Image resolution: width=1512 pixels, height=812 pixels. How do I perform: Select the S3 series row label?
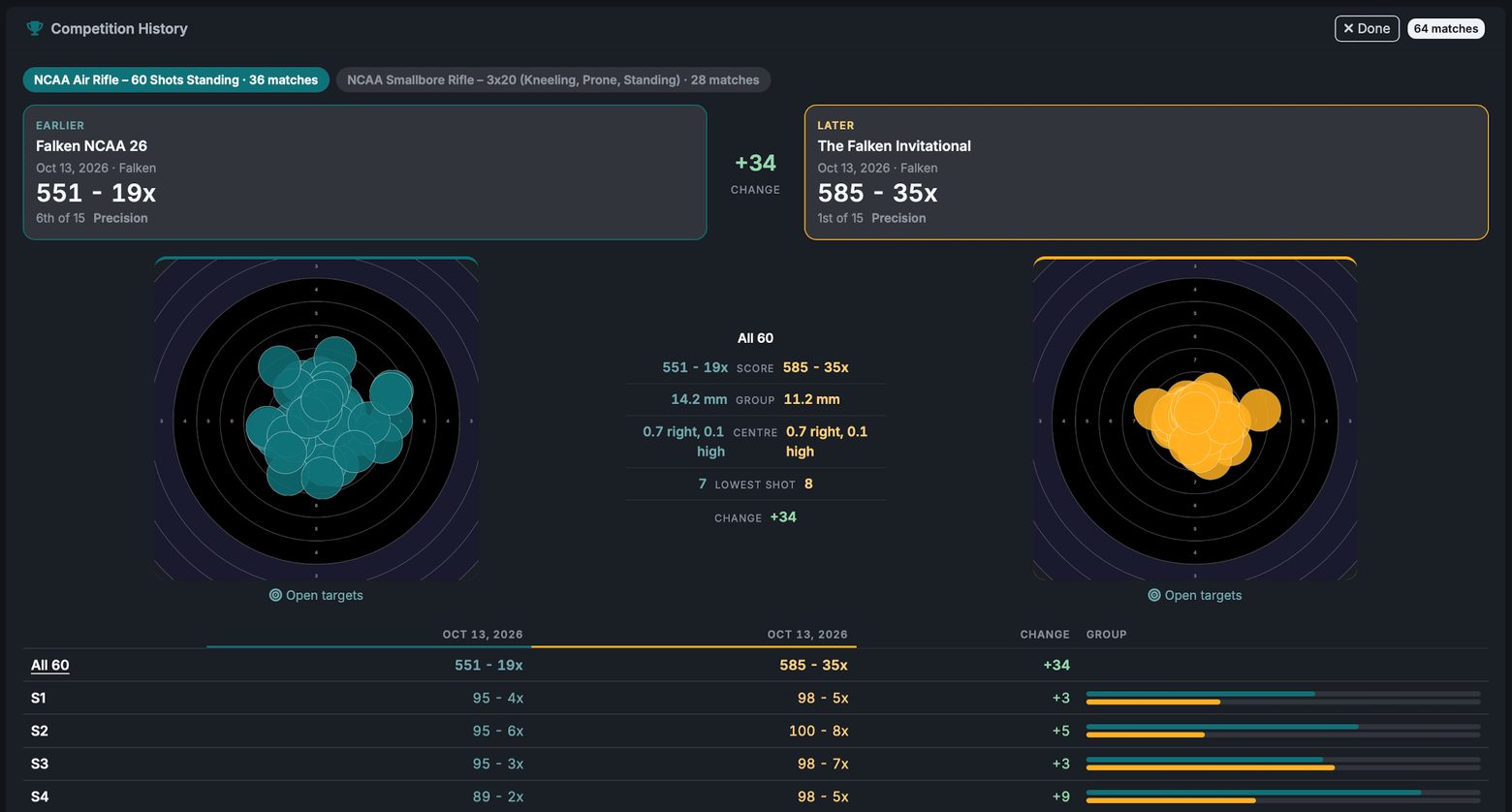[x=40, y=764]
